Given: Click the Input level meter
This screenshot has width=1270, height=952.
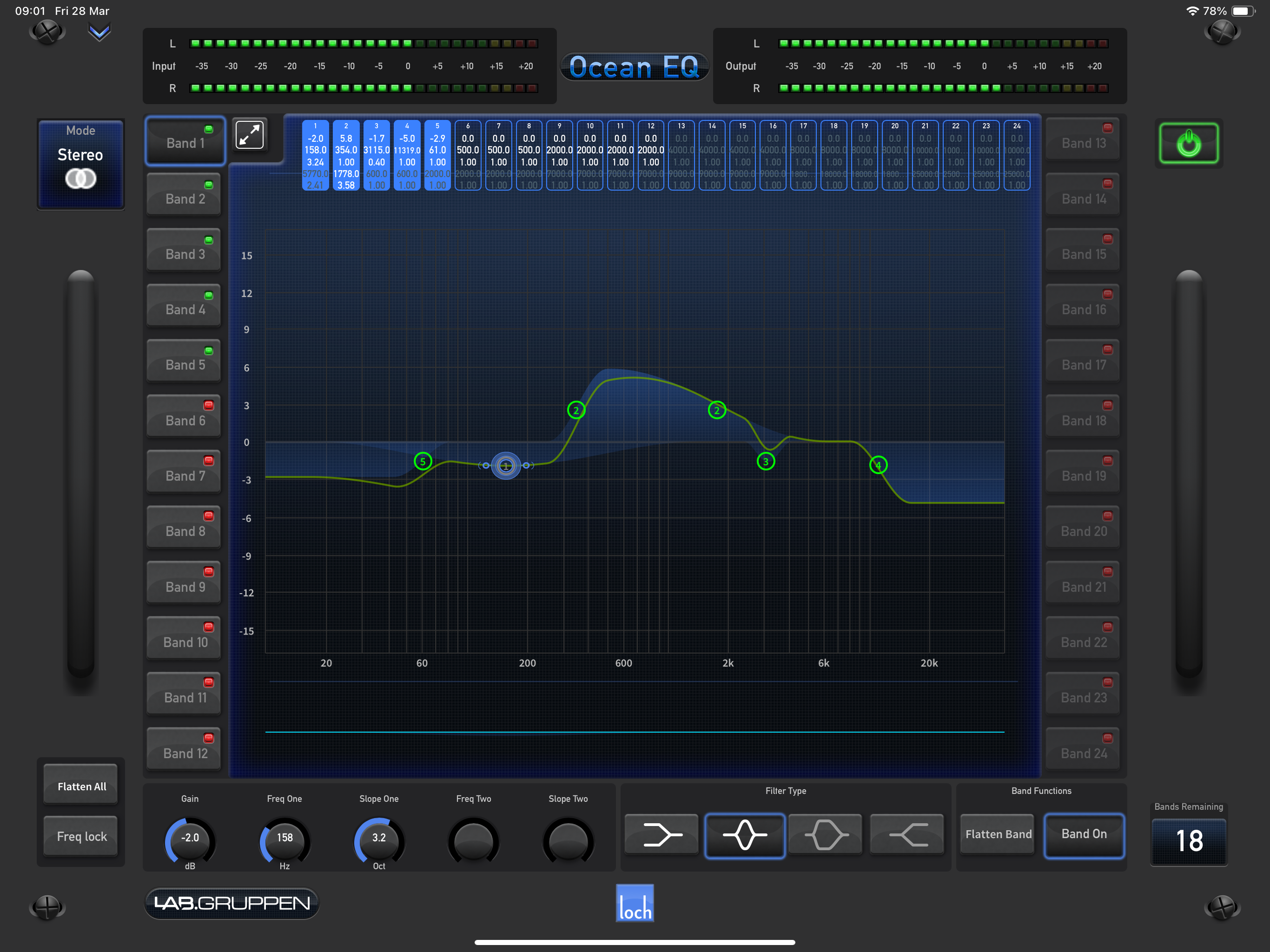Looking at the screenshot, I should tap(349, 66).
